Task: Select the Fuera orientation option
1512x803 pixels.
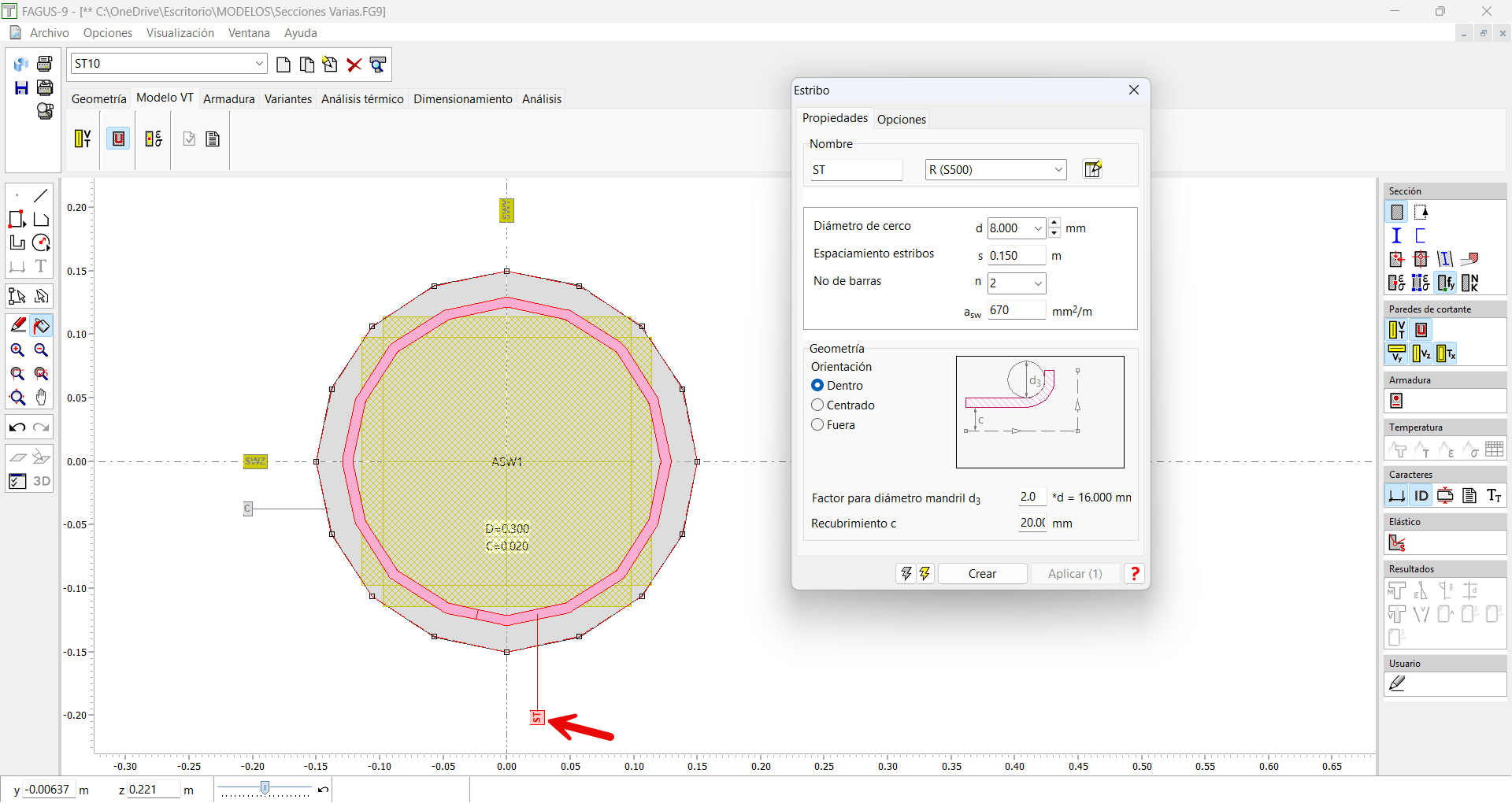Action: (817, 425)
